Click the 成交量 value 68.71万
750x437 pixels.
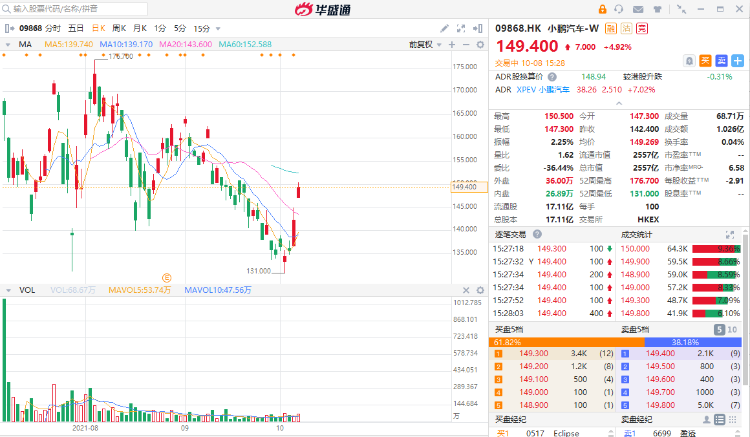pyautogui.click(x=730, y=116)
